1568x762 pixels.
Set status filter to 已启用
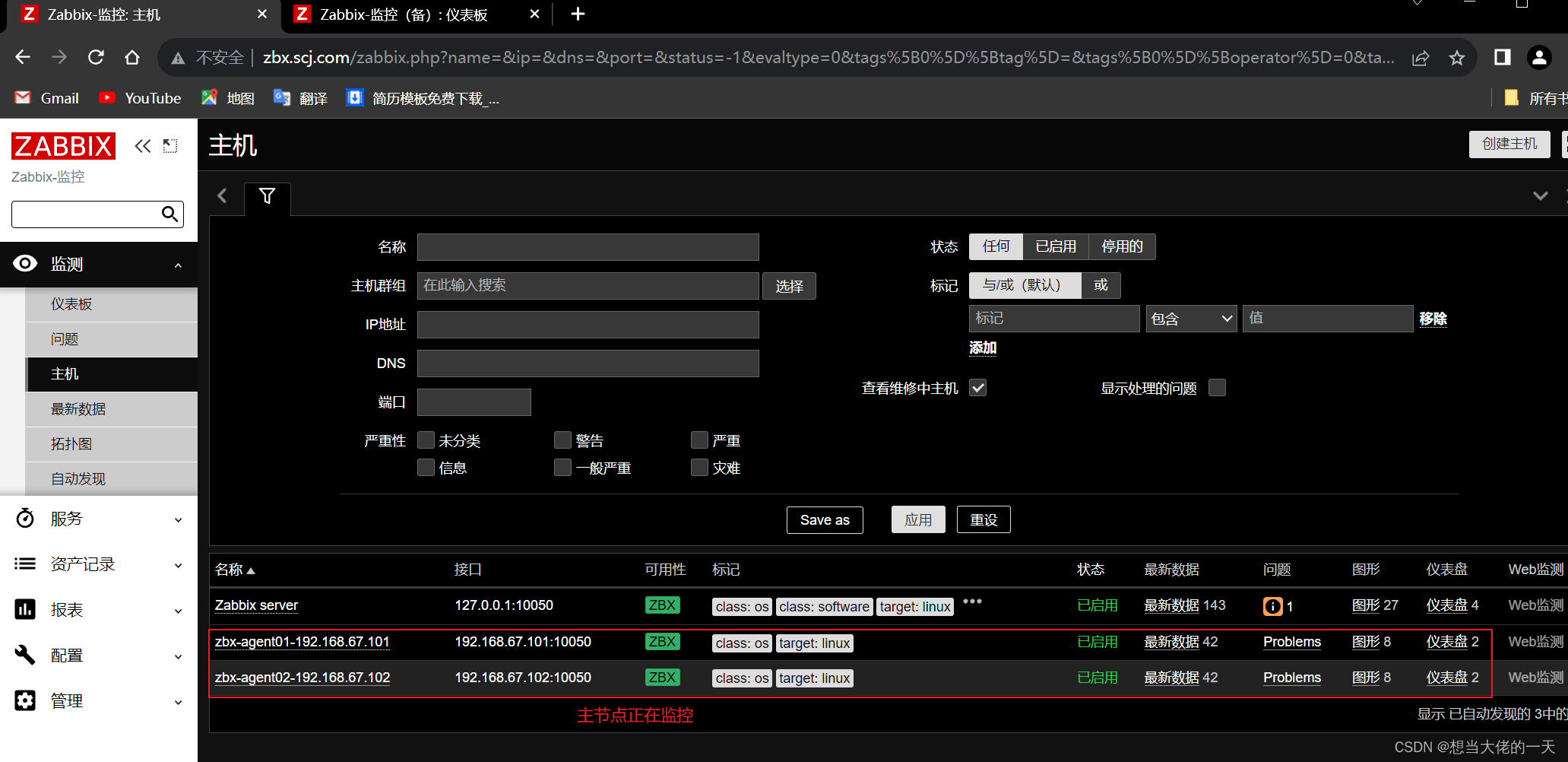pyautogui.click(x=1056, y=246)
